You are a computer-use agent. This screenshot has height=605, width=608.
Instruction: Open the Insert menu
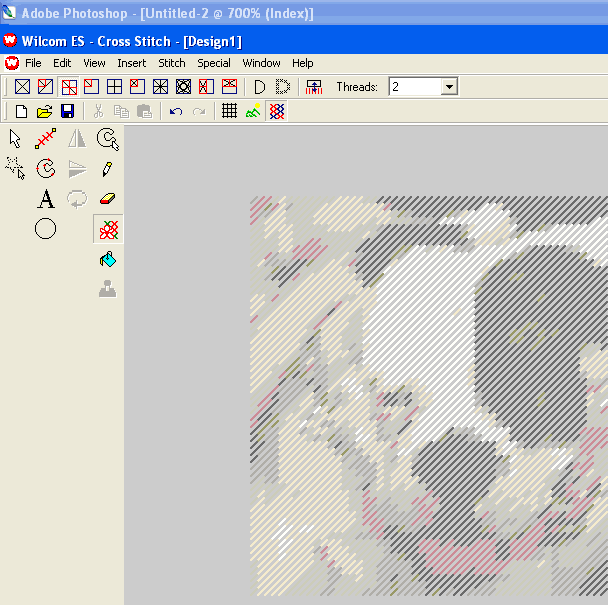pyautogui.click(x=132, y=63)
